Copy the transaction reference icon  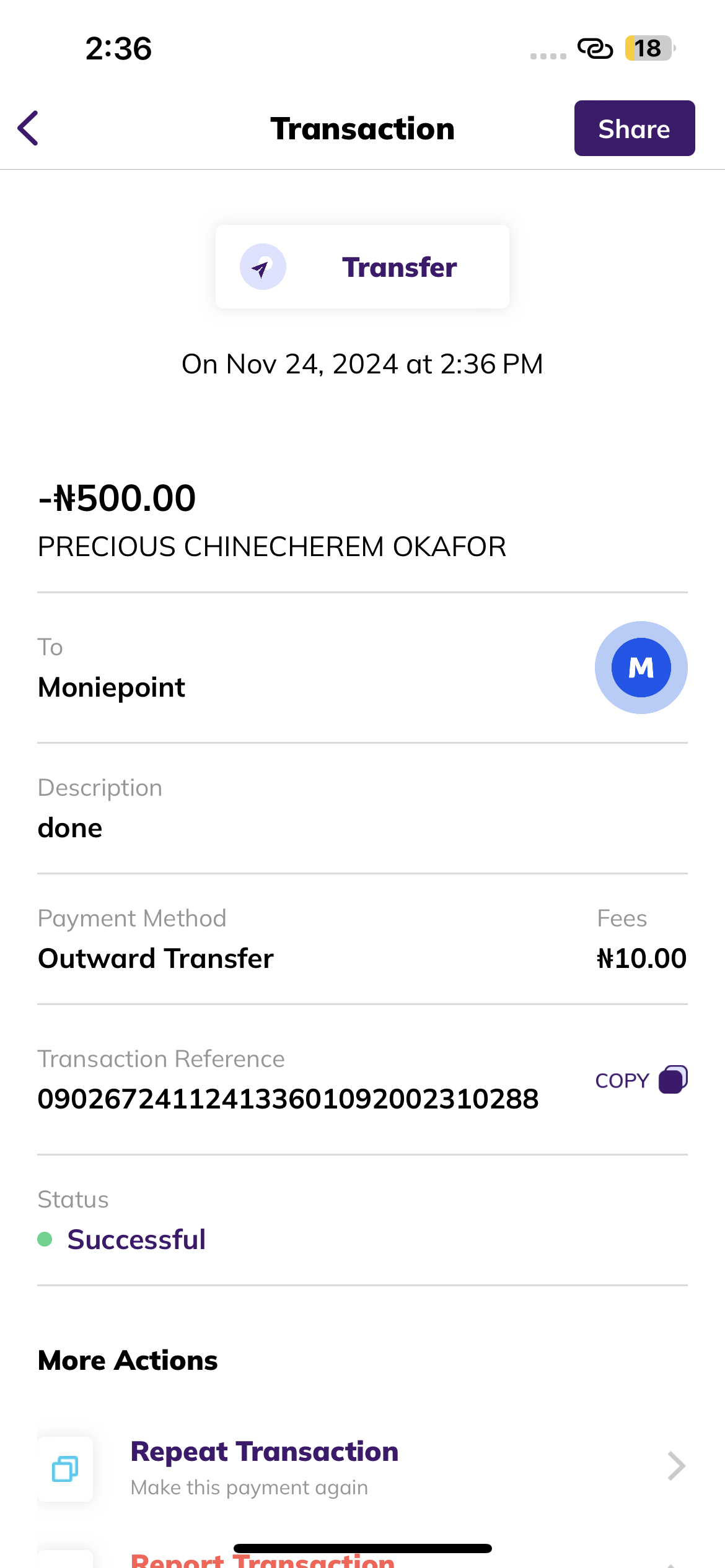coord(673,1079)
